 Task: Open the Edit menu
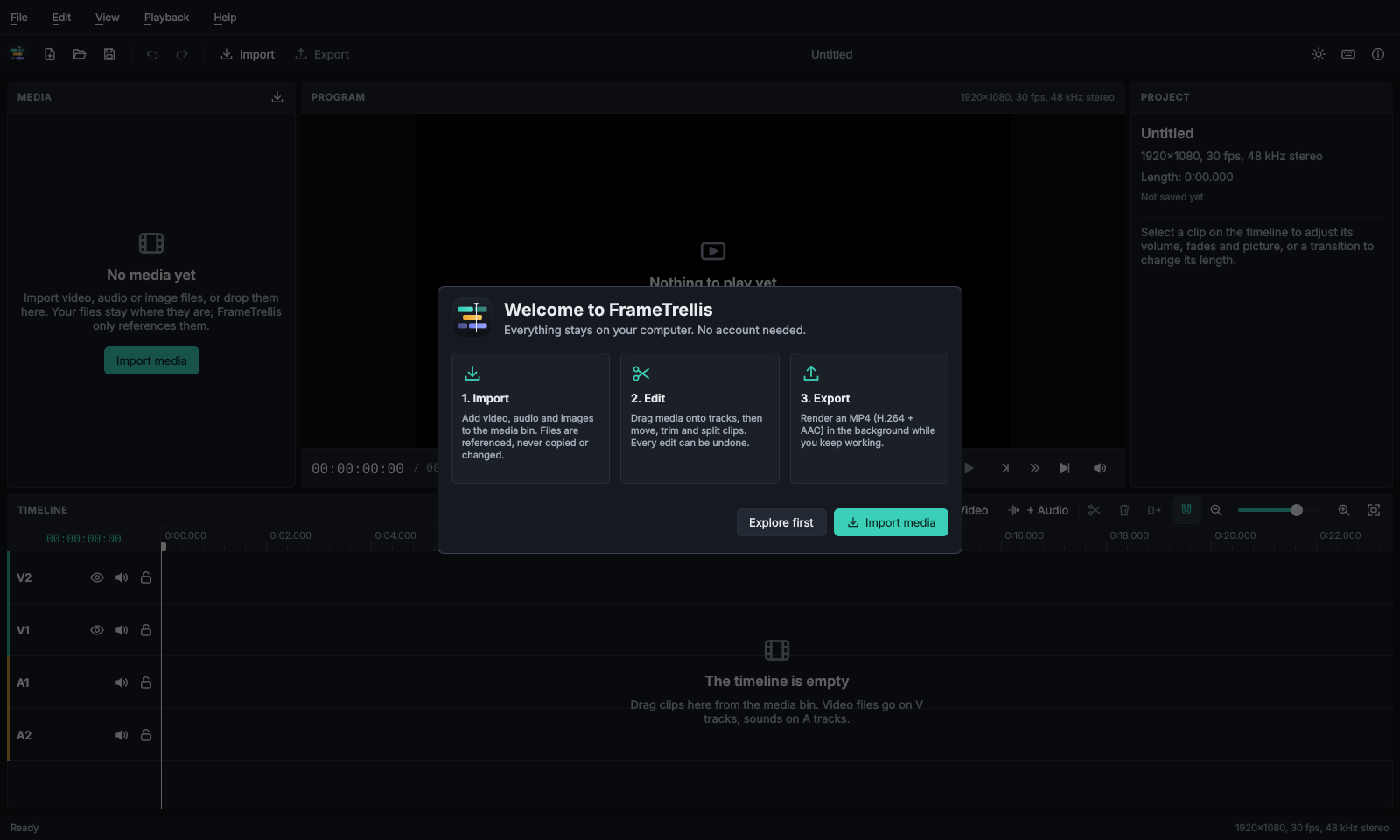61,17
